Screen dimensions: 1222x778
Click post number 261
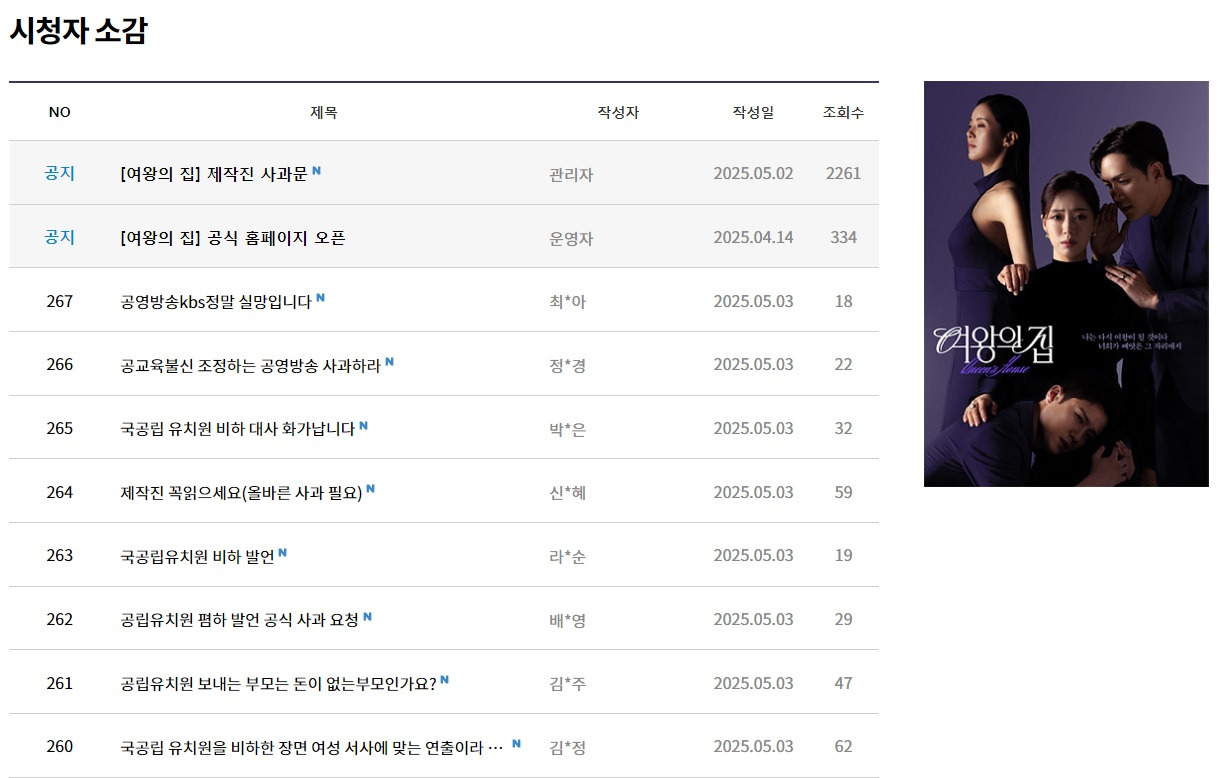(60, 684)
